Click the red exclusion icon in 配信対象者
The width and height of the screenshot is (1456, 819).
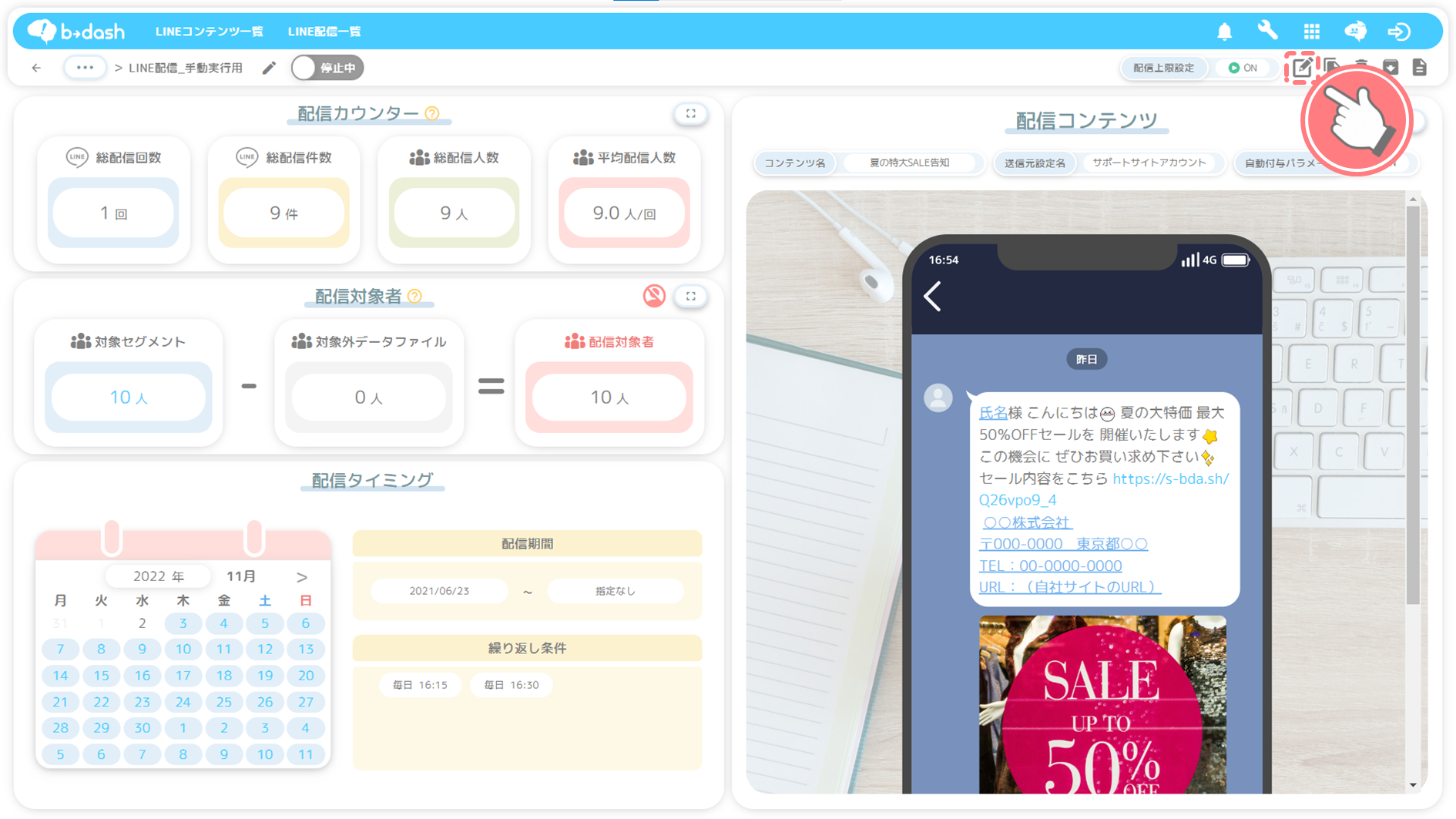pyautogui.click(x=654, y=296)
